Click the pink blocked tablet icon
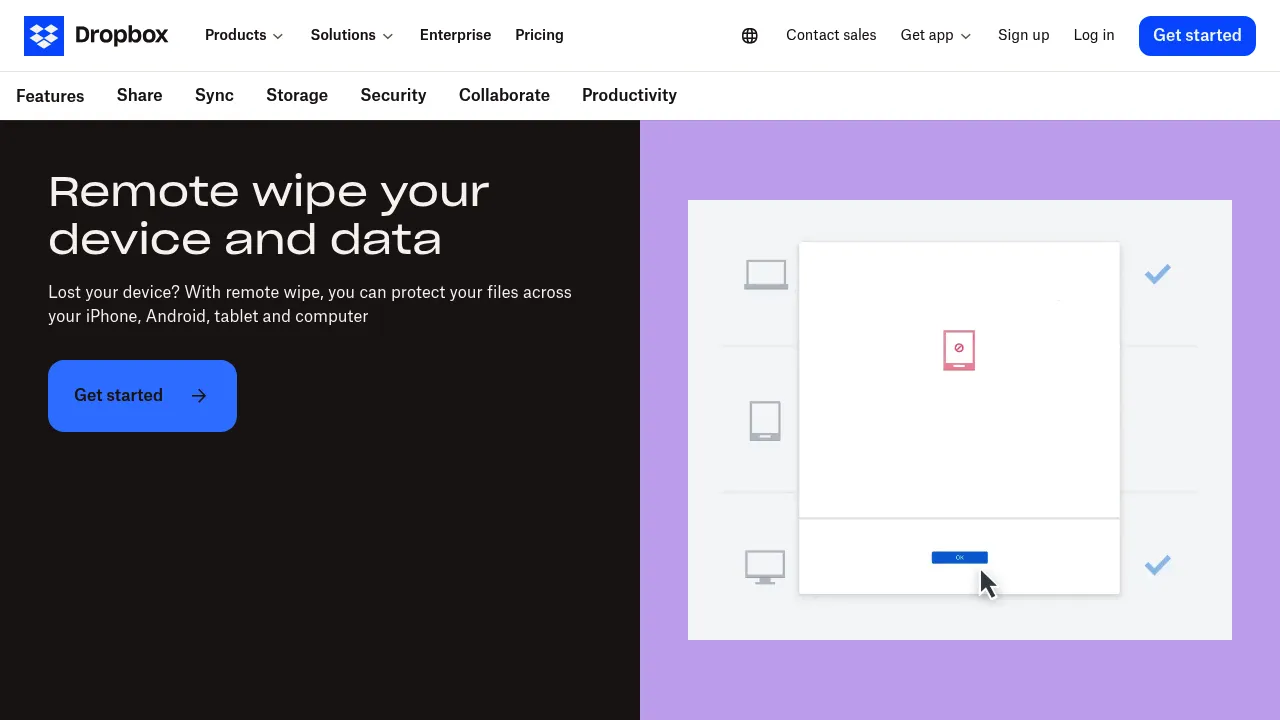 (959, 350)
